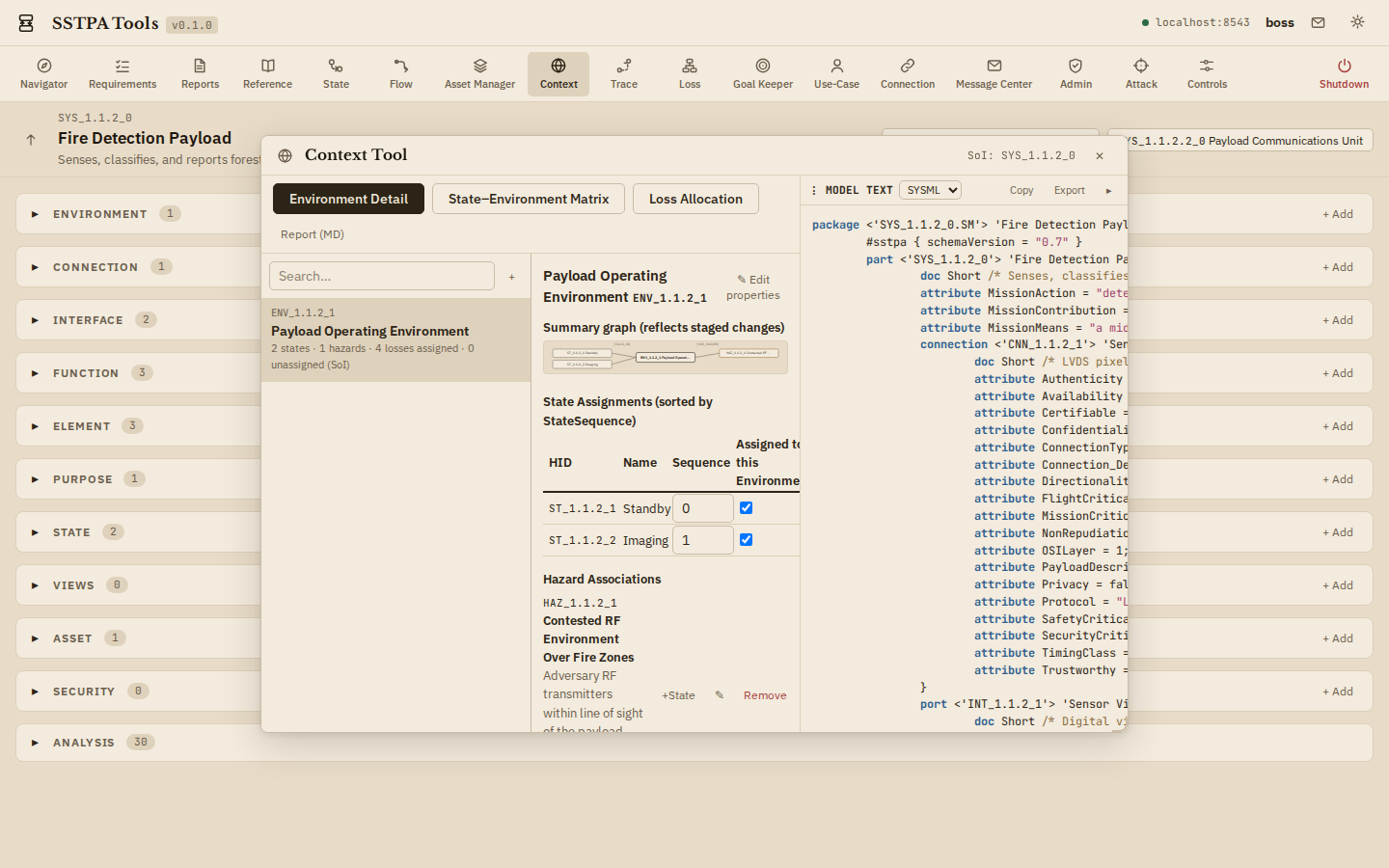This screenshot has width=1389, height=868.
Task: Open the Controls tool
Action: click(1207, 74)
